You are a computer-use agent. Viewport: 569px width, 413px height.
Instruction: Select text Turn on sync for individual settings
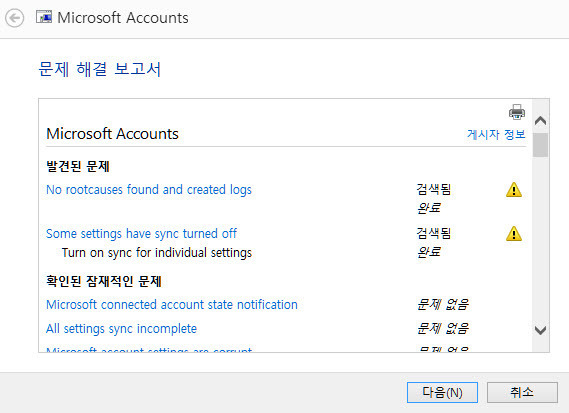(x=157, y=253)
